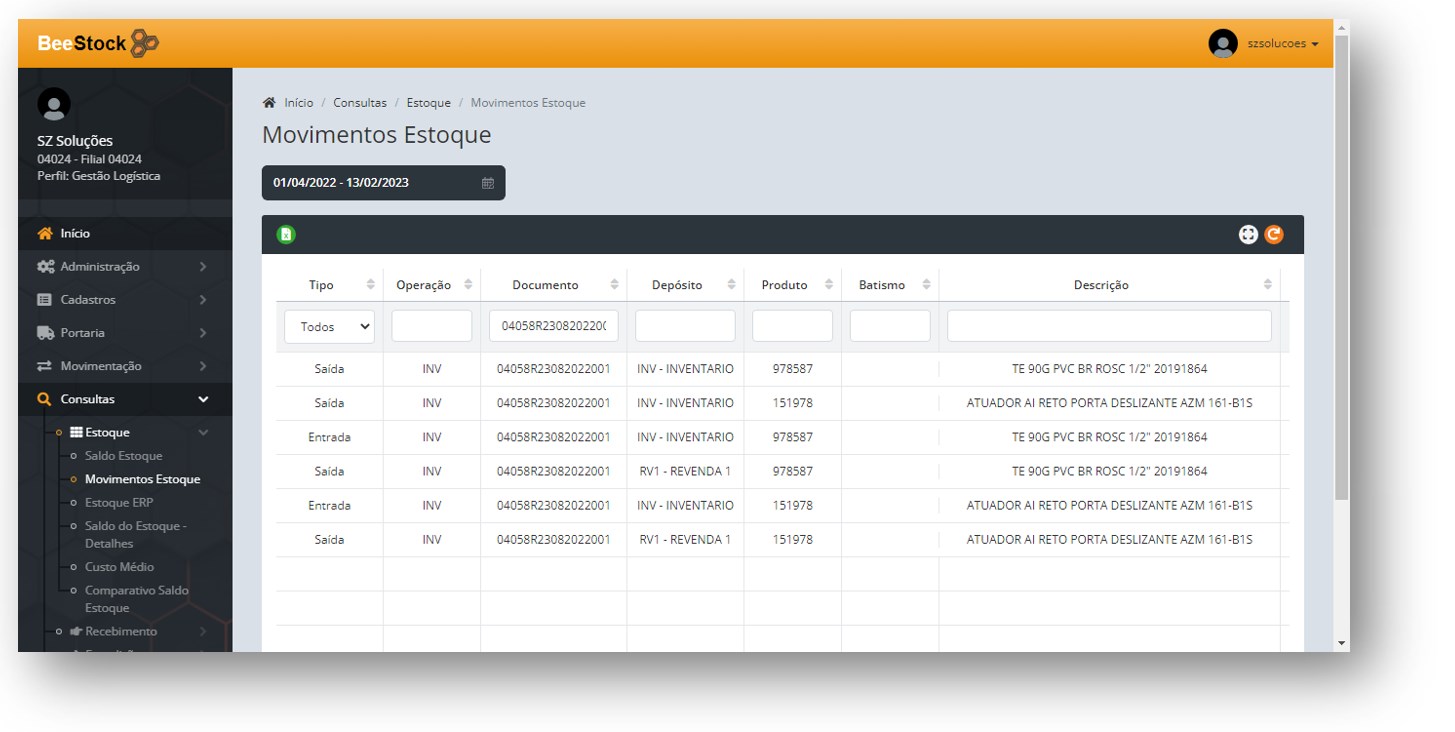Expand the Portaria sidebar menu
The image size is (1455, 732).
(124, 333)
